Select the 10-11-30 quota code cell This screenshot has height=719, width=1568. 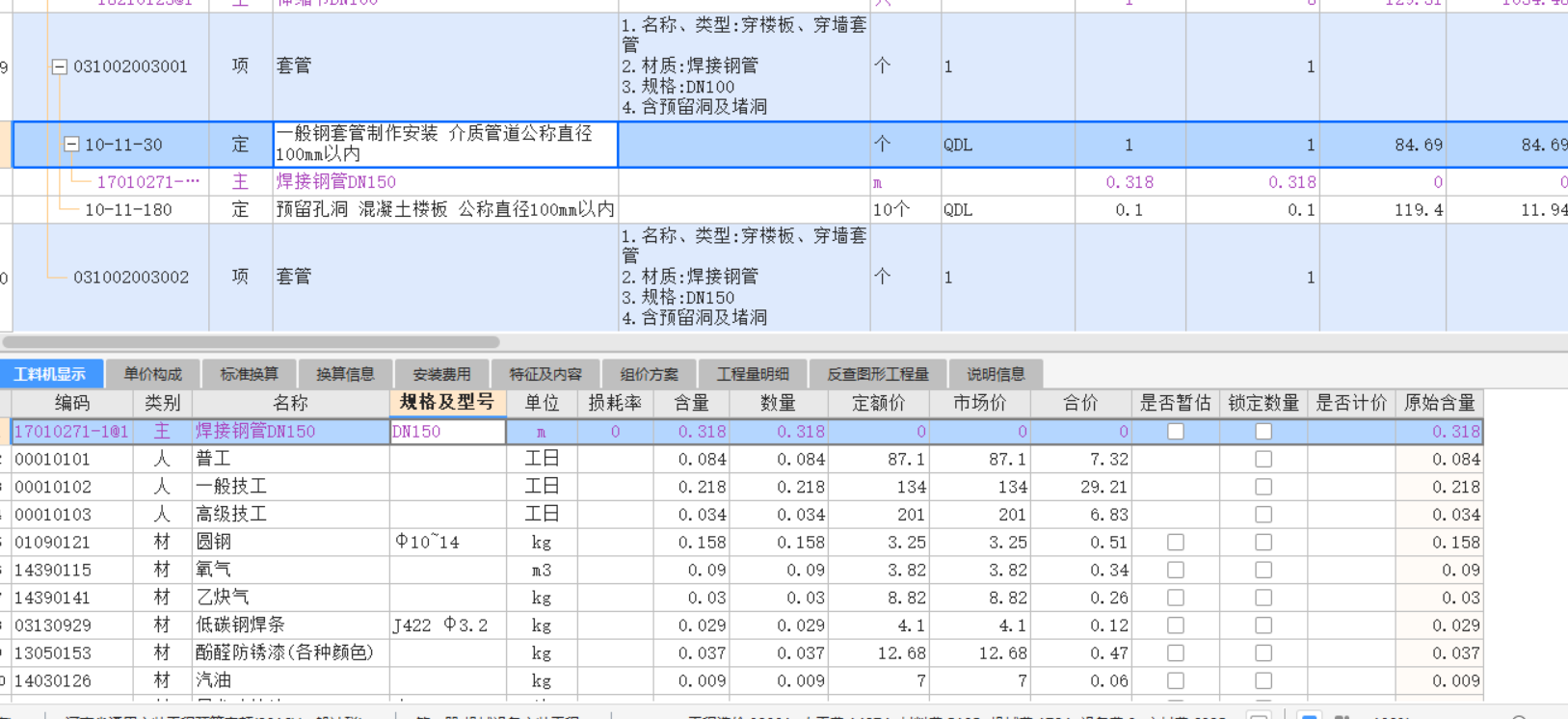tap(123, 145)
